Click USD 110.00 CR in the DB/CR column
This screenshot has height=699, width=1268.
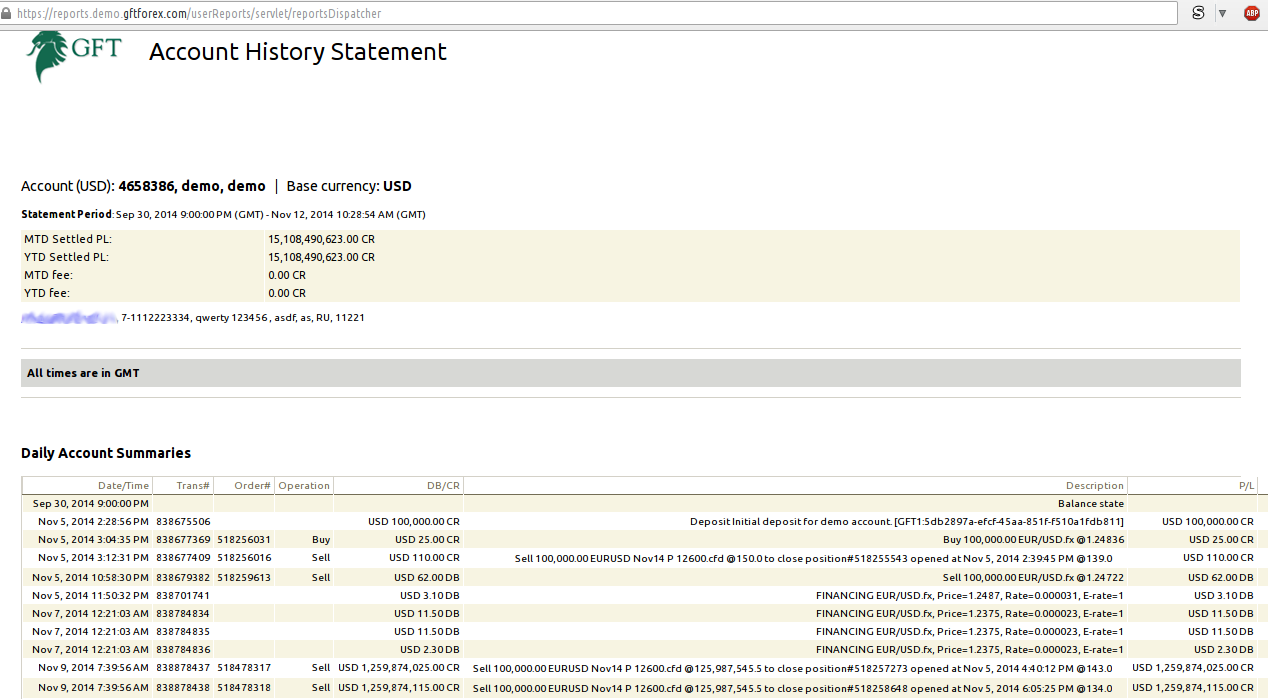pyautogui.click(x=425, y=558)
